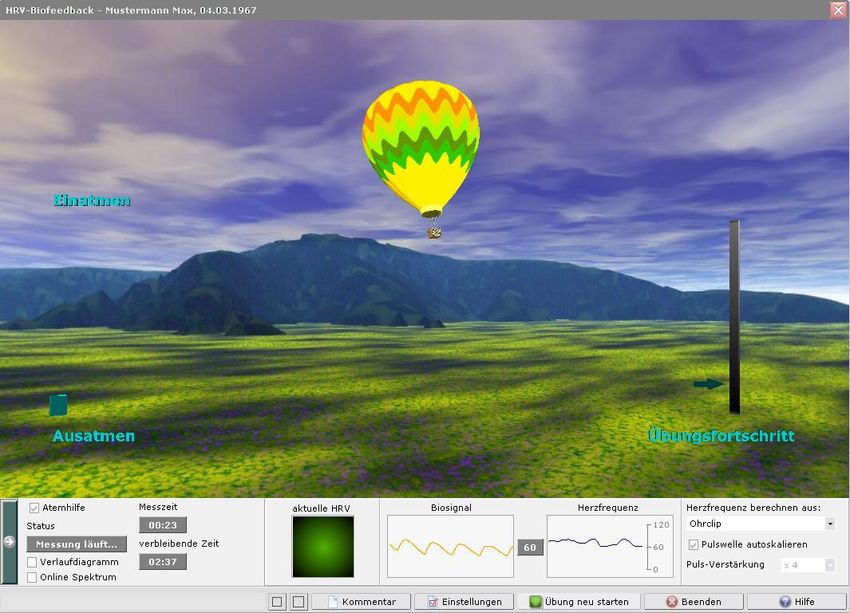Click the Übungsfortschritt arrow indicator
This screenshot has height=613, width=850.
click(707, 384)
